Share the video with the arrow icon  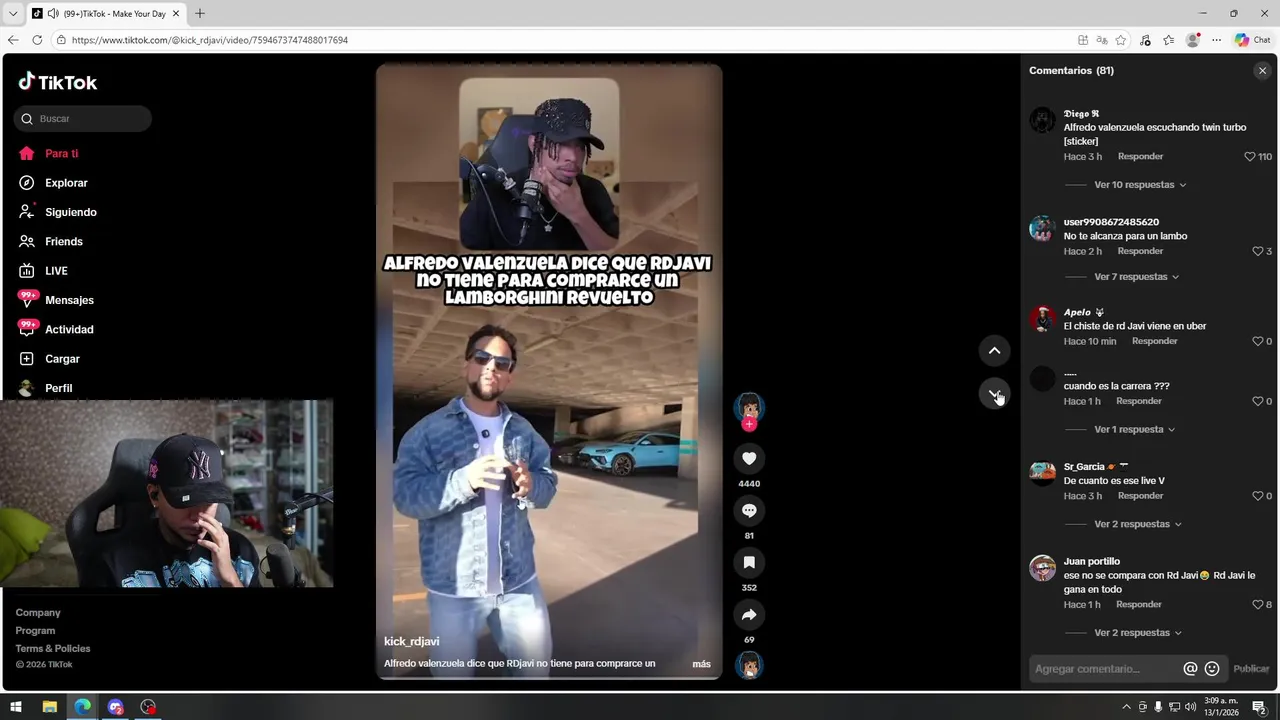(x=749, y=614)
